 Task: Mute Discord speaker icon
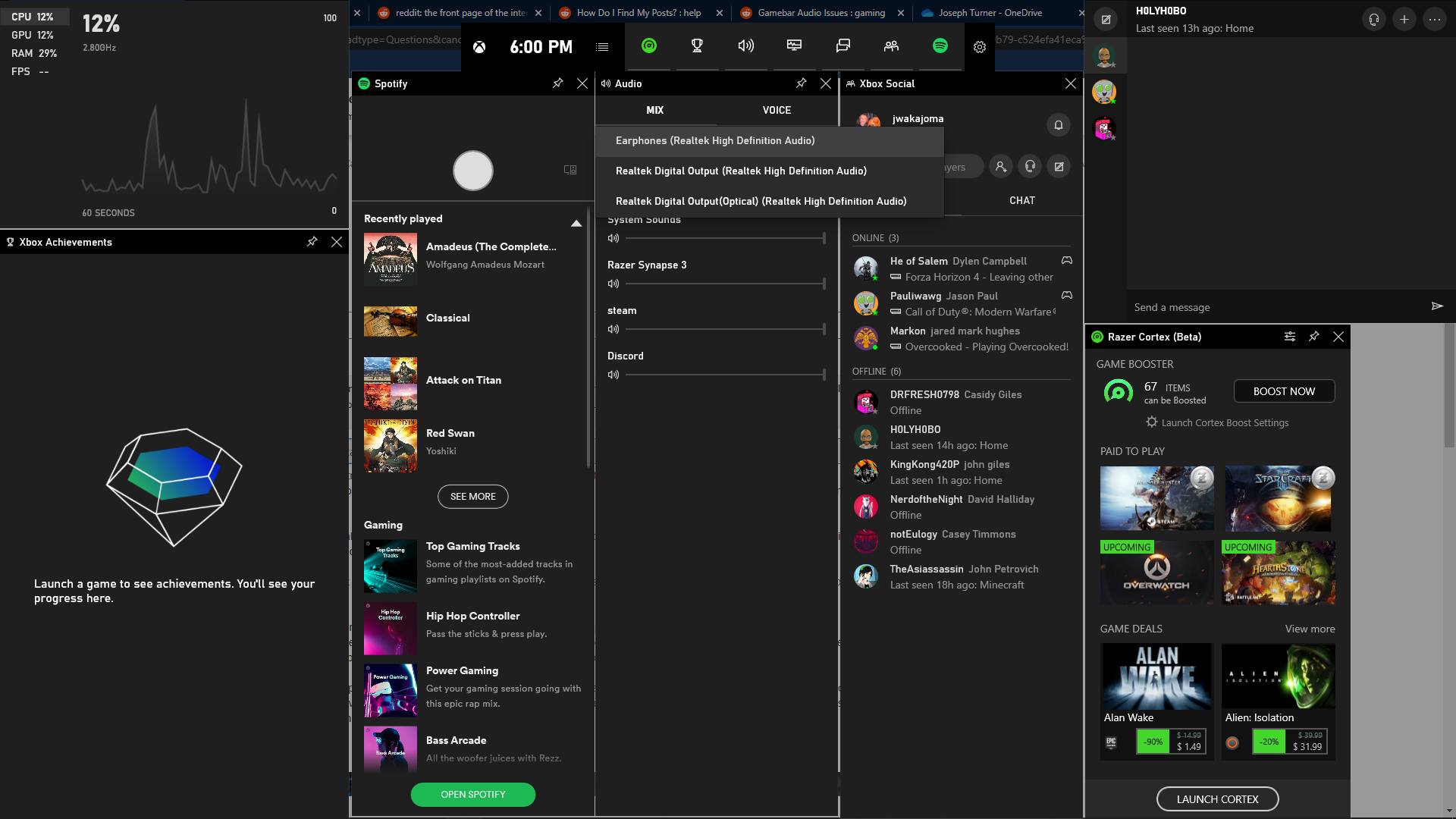pyautogui.click(x=613, y=375)
